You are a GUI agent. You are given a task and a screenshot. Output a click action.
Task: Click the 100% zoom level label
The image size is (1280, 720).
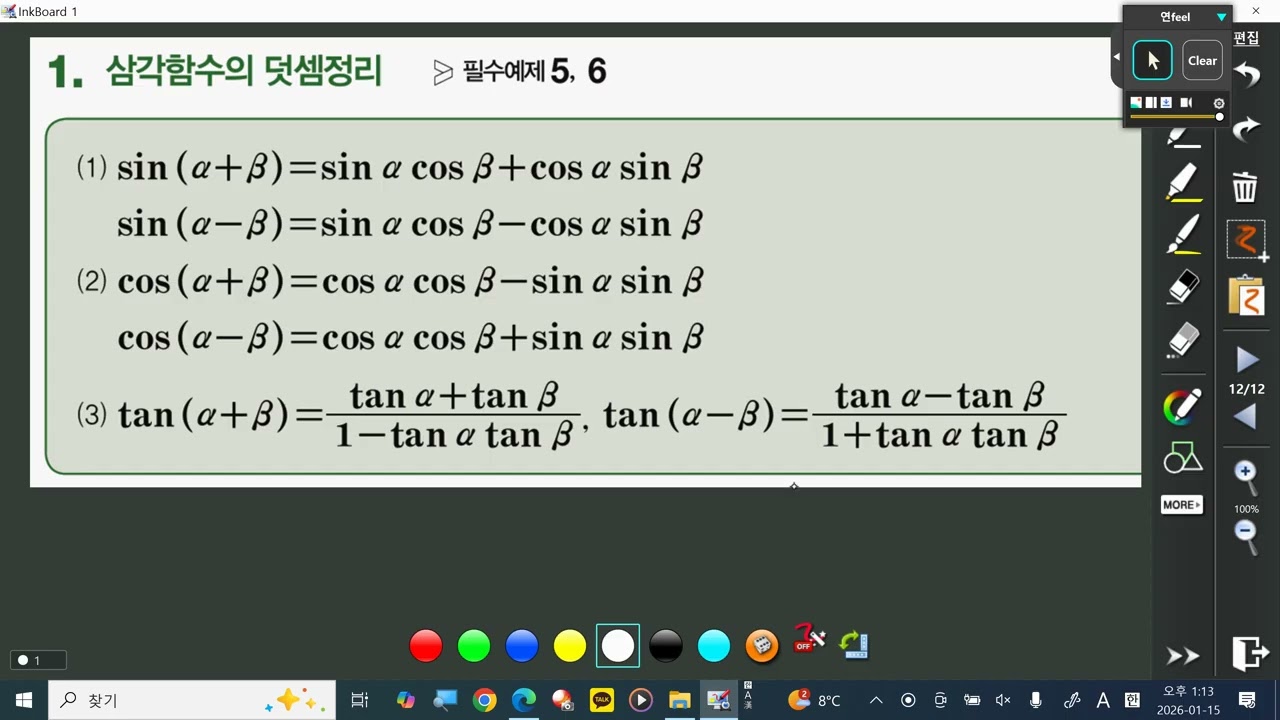(x=1247, y=509)
